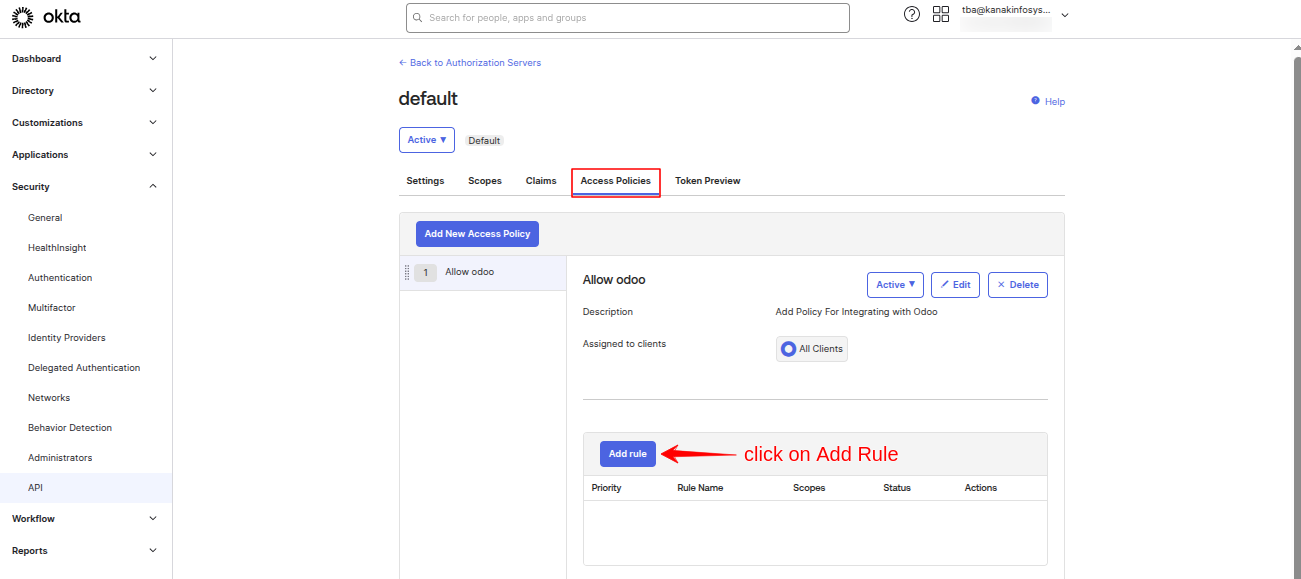1301x579 pixels.
Task: Open the user account dropdown arrow
Action: click(1065, 15)
